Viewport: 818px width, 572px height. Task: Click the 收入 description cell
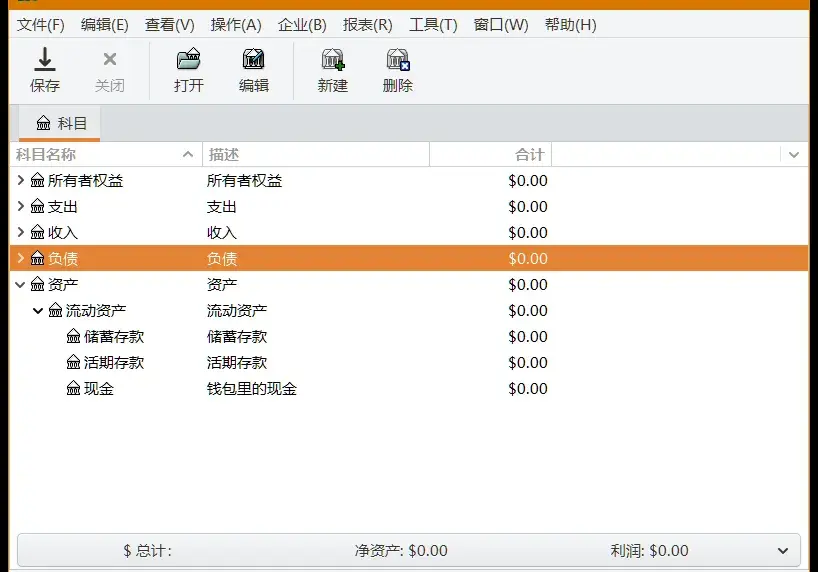click(x=222, y=233)
